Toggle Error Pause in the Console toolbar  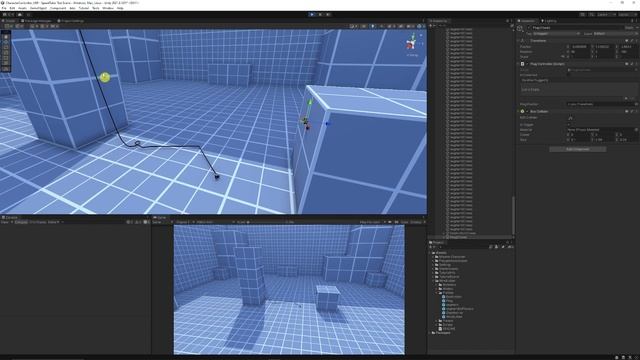pyautogui.click(x=38, y=222)
